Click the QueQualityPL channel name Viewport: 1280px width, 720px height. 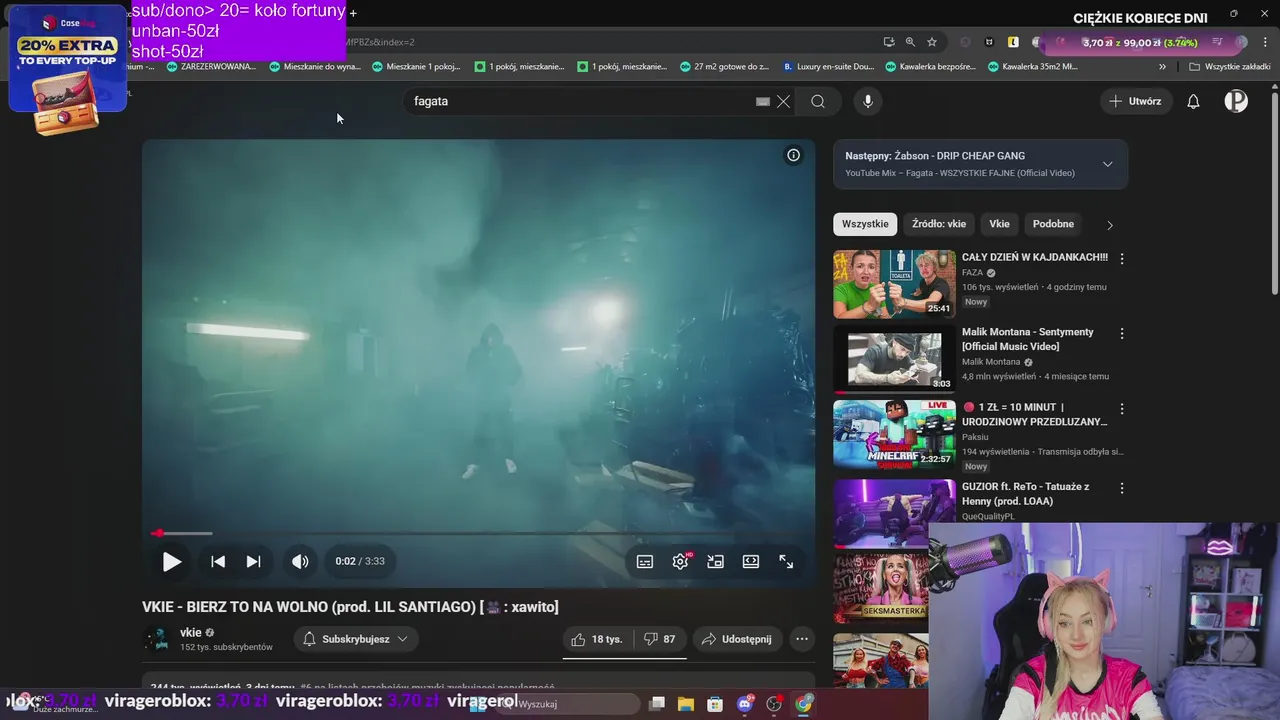click(988, 517)
